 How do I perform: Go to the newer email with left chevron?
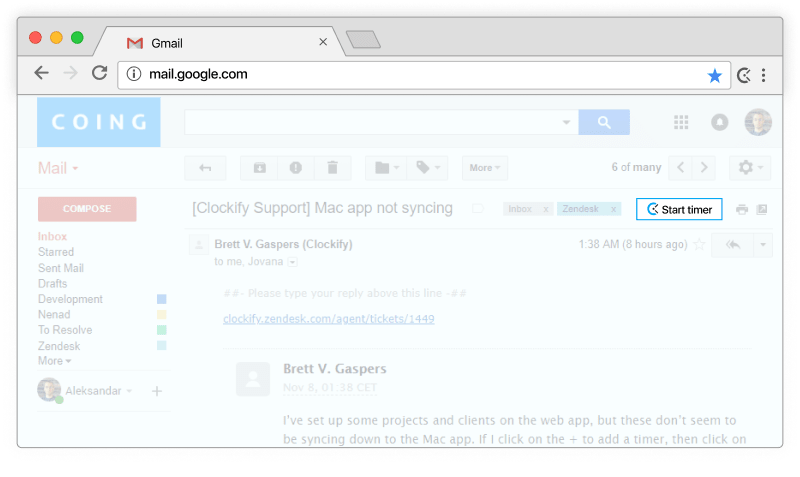(680, 167)
